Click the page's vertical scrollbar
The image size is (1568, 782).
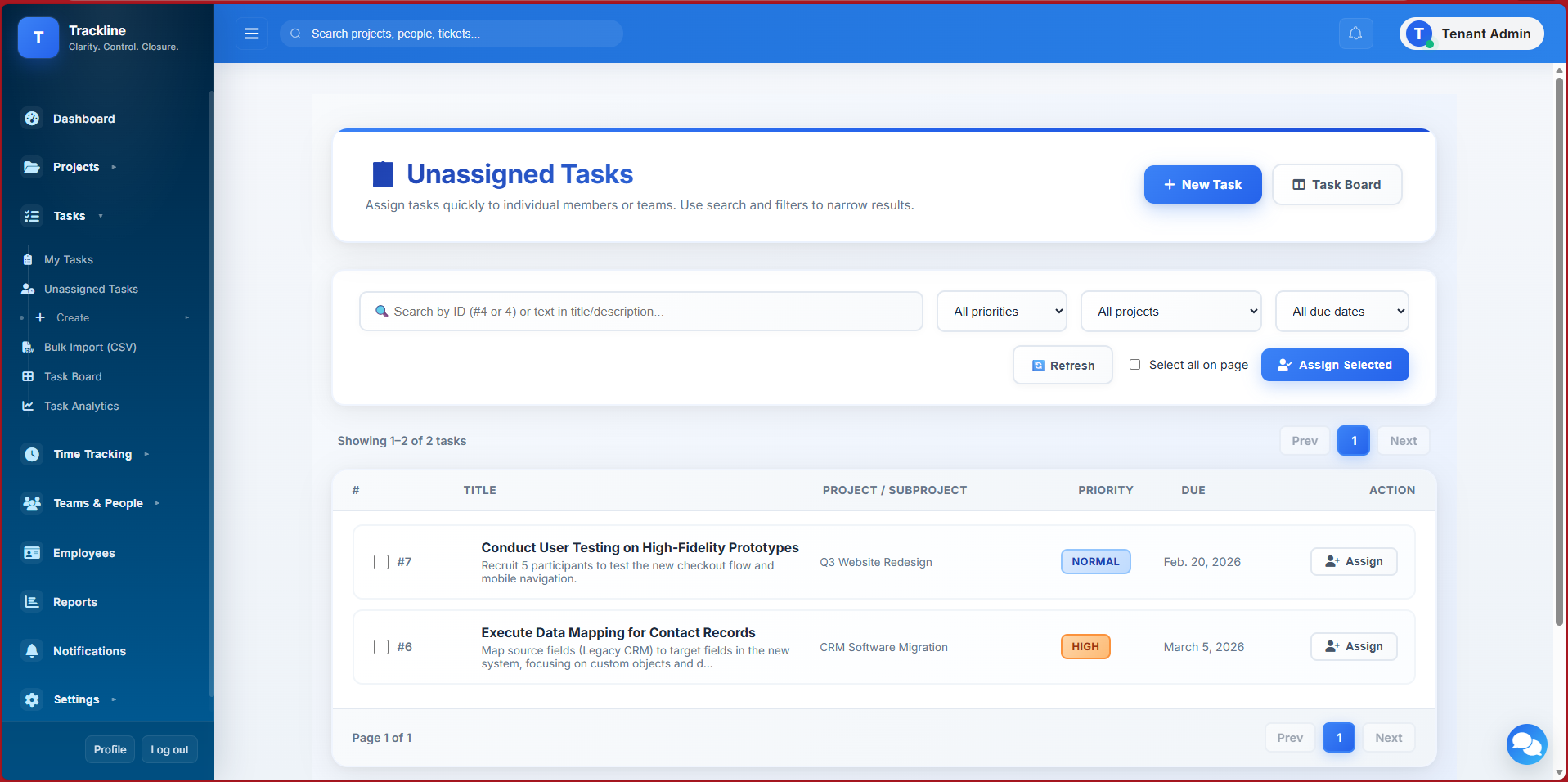1559,352
